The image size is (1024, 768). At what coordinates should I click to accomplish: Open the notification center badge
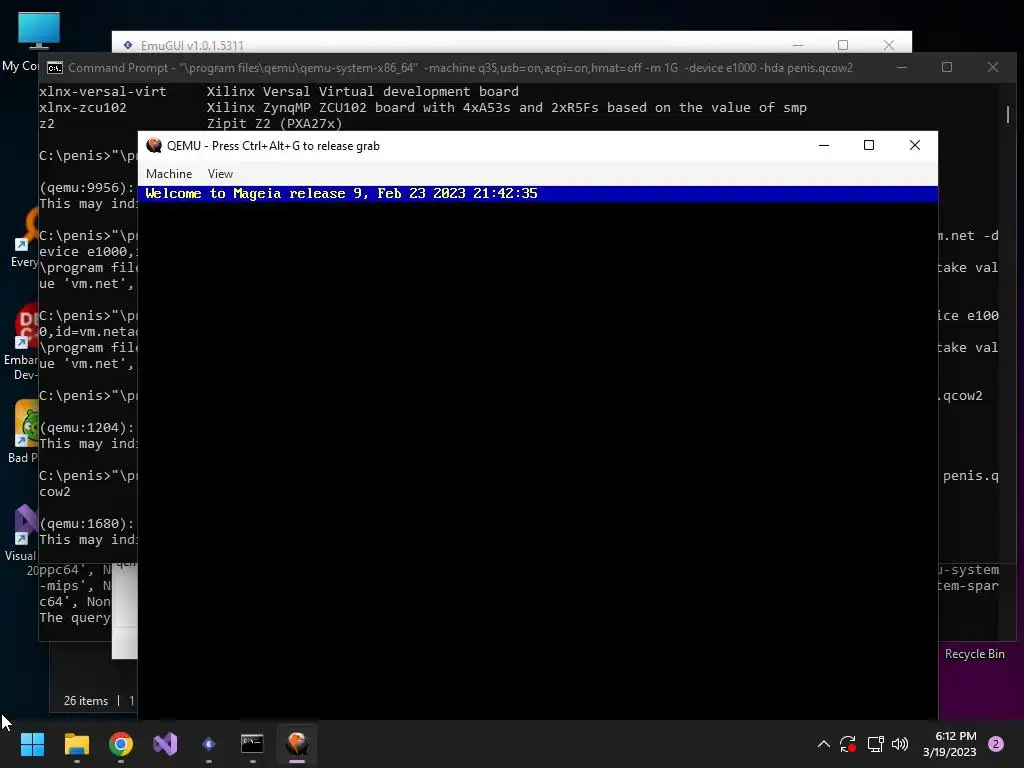(x=996, y=744)
